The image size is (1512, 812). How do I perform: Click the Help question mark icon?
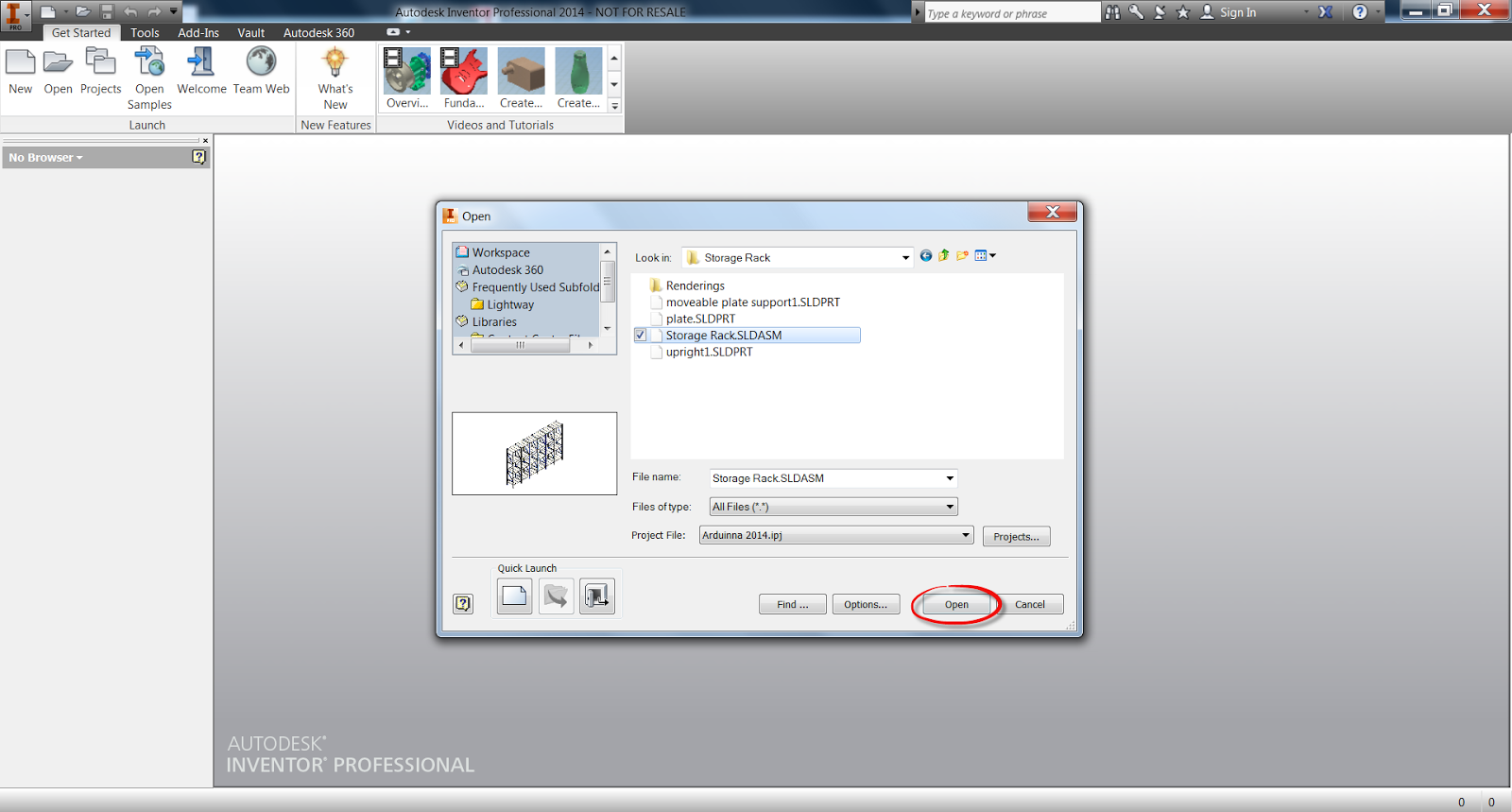coord(1360,12)
